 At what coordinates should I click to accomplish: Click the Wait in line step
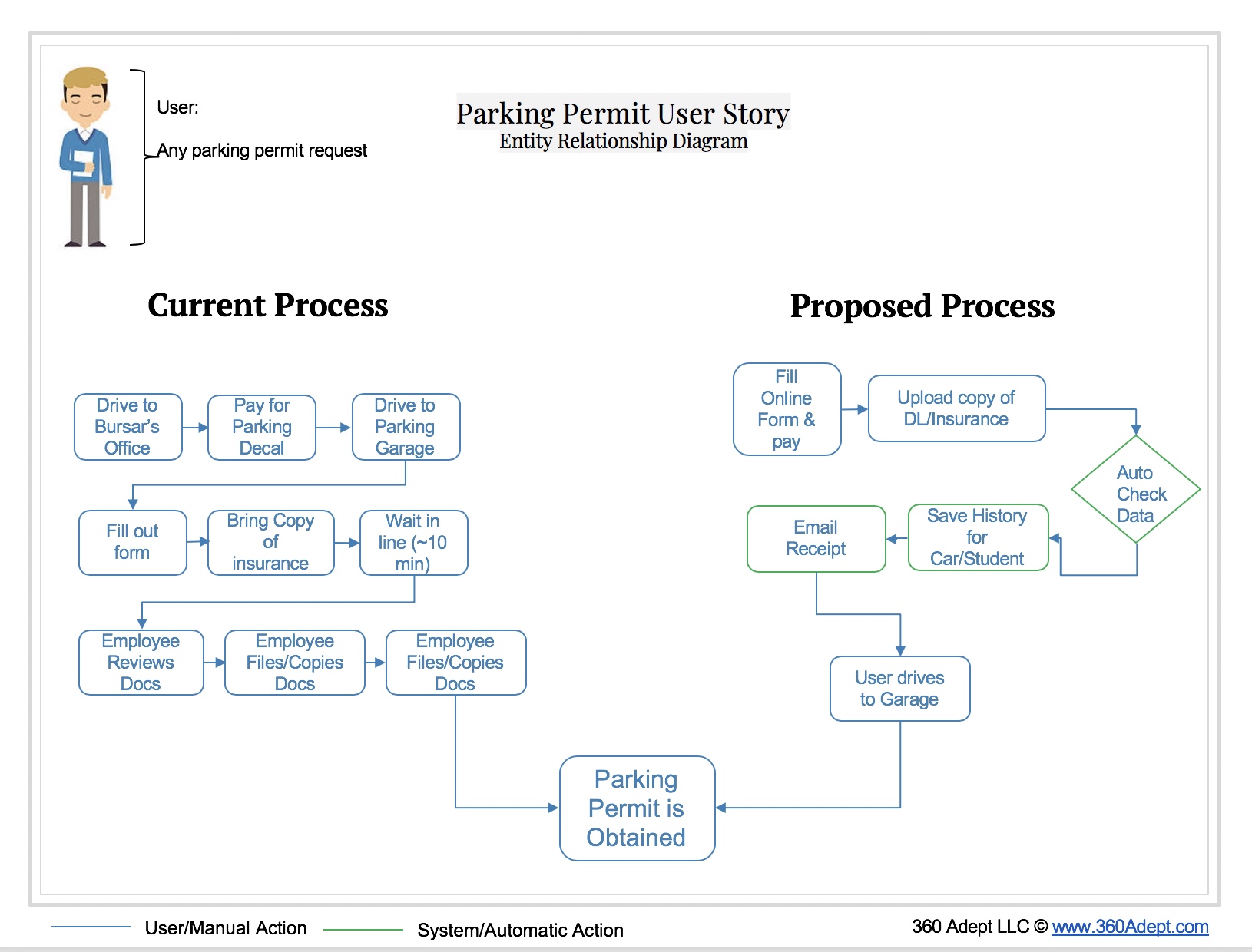pos(413,542)
